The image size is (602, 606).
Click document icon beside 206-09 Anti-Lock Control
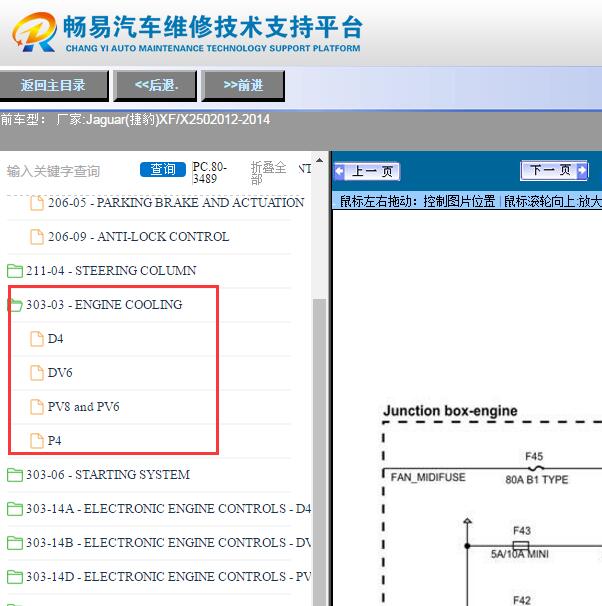click(x=37, y=237)
